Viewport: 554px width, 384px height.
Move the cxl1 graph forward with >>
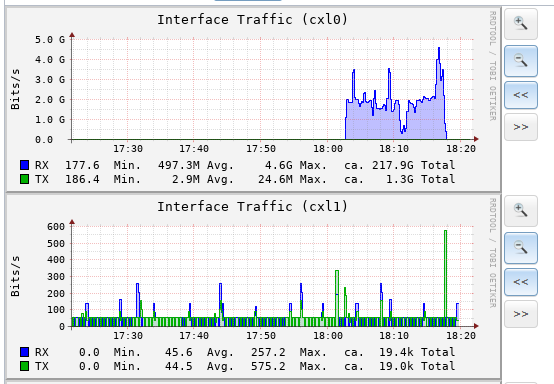coord(521,314)
